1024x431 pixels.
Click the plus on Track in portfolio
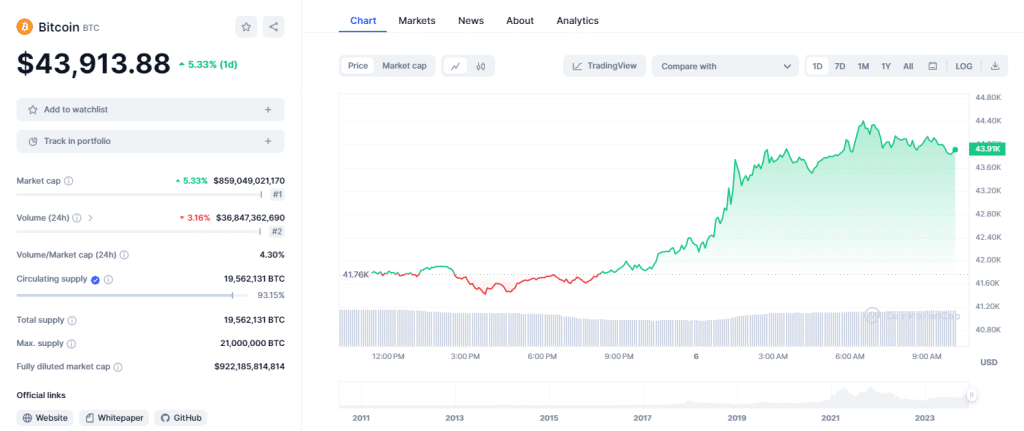pos(268,141)
